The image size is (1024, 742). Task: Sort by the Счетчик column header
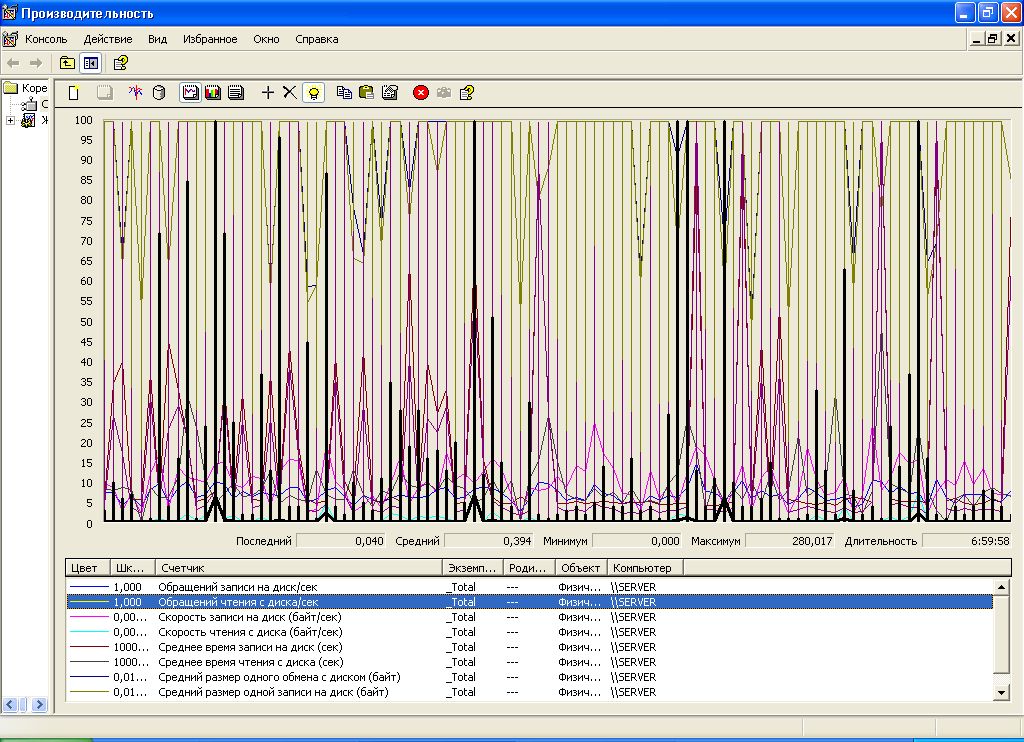(x=298, y=568)
